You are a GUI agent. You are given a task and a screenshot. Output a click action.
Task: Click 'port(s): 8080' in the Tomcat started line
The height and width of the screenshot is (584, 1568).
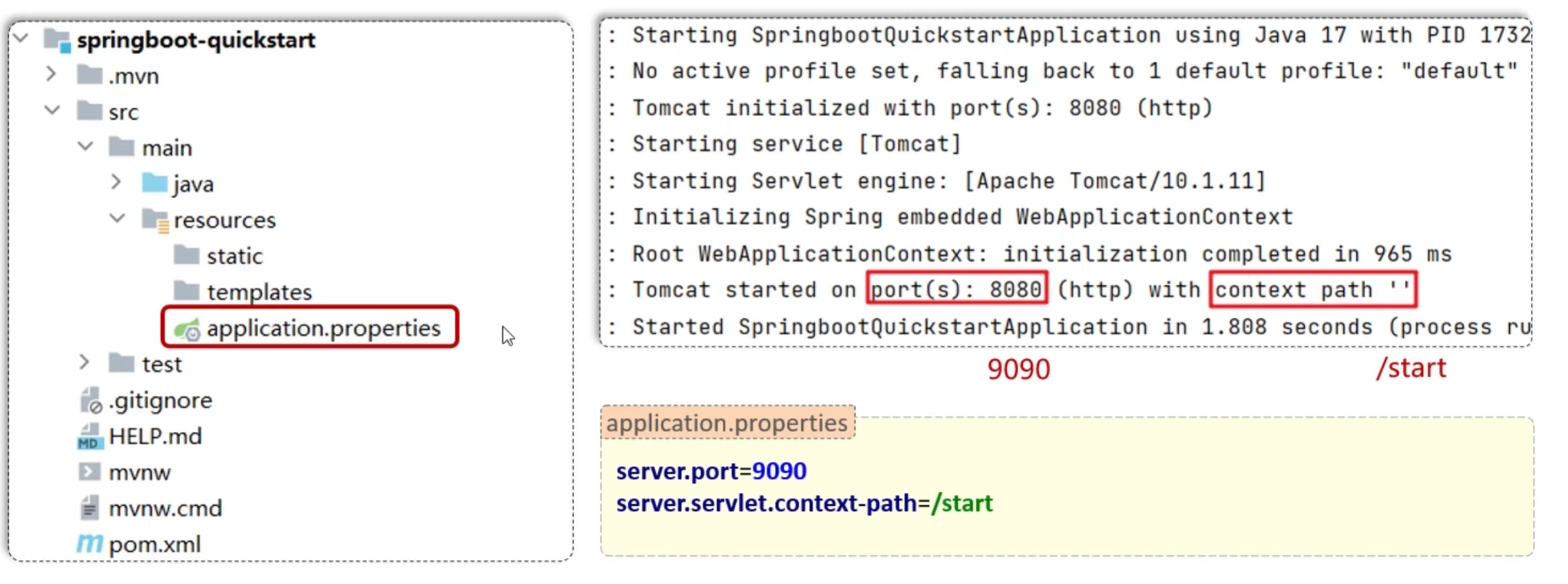coord(956,289)
